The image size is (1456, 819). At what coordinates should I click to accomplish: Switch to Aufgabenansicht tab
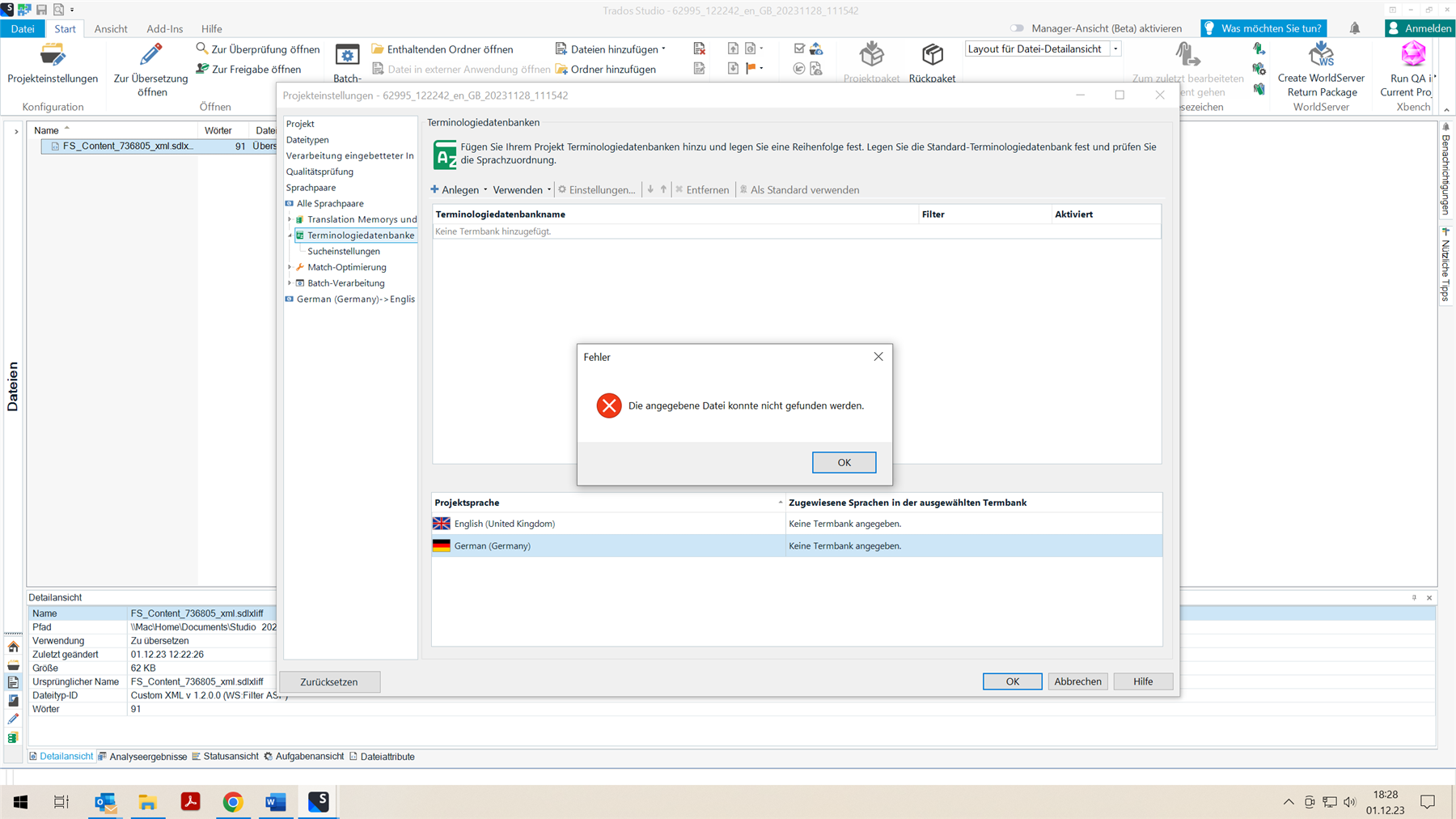coord(304,757)
